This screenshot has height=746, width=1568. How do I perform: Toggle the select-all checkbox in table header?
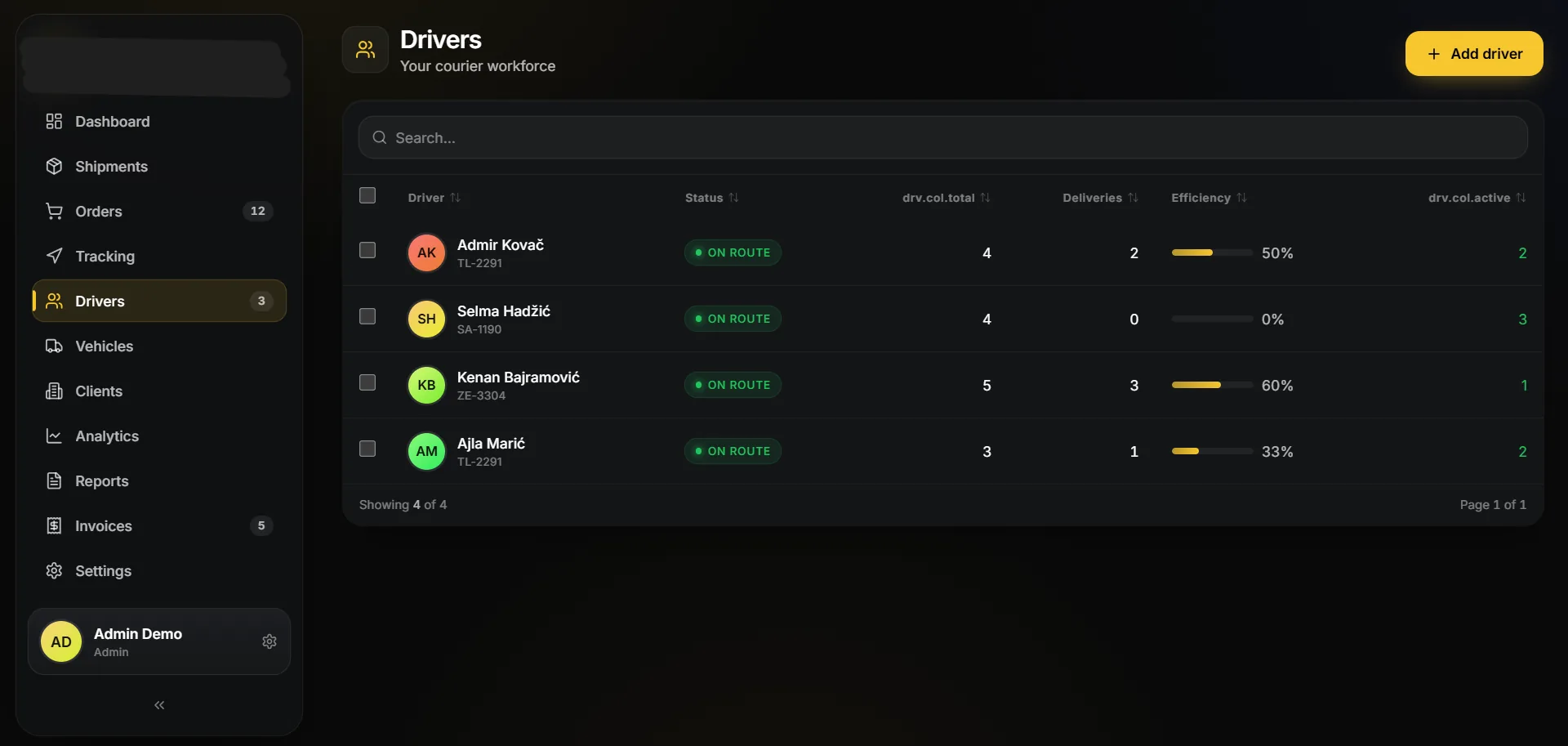(367, 195)
